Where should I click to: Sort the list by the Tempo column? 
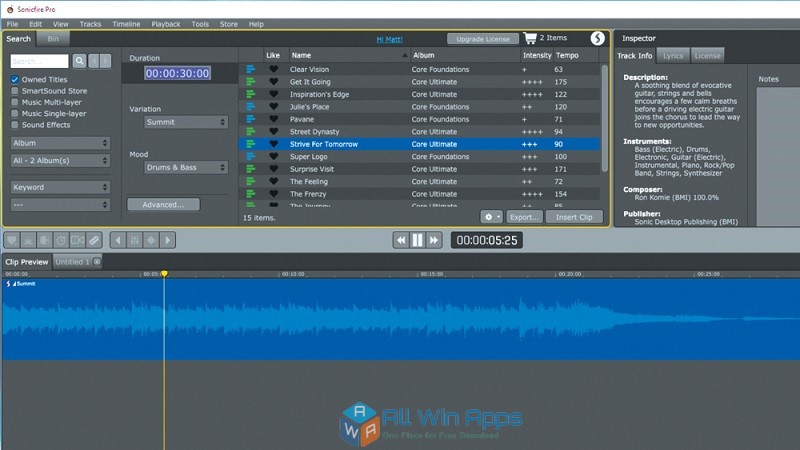pos(576,55)
